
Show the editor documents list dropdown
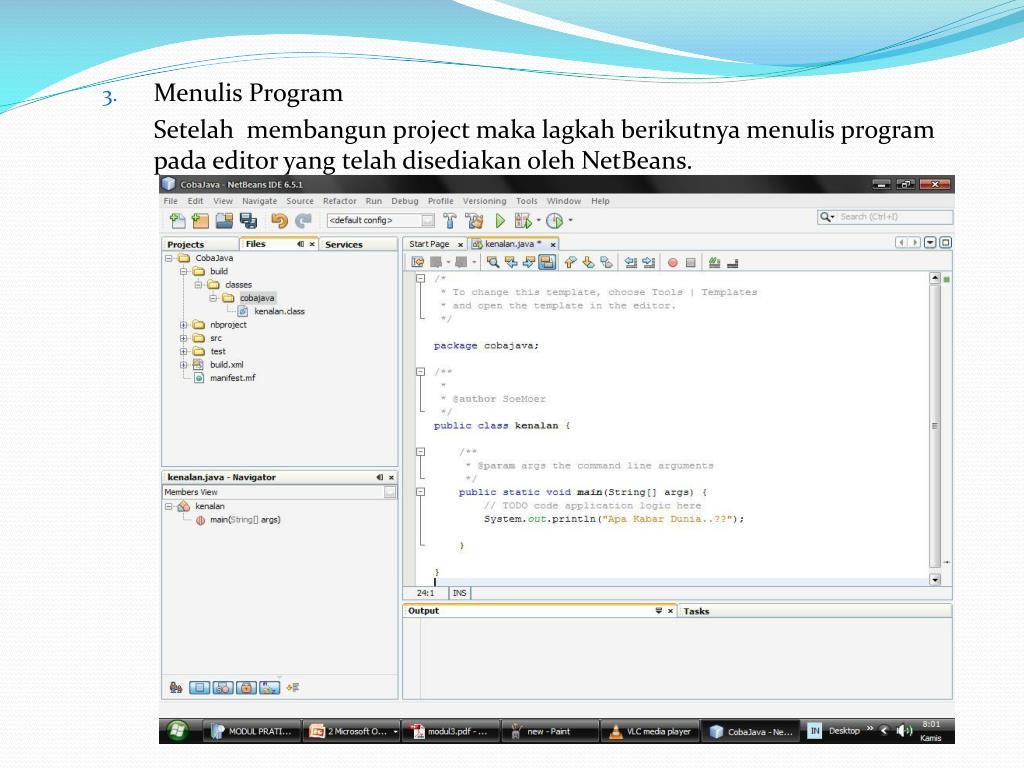pos(930,242)
